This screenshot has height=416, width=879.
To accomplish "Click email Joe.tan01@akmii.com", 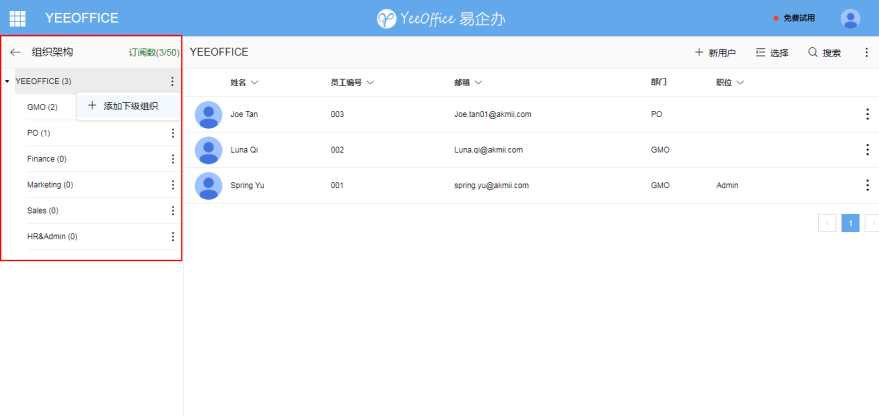I will click(493, 114).
